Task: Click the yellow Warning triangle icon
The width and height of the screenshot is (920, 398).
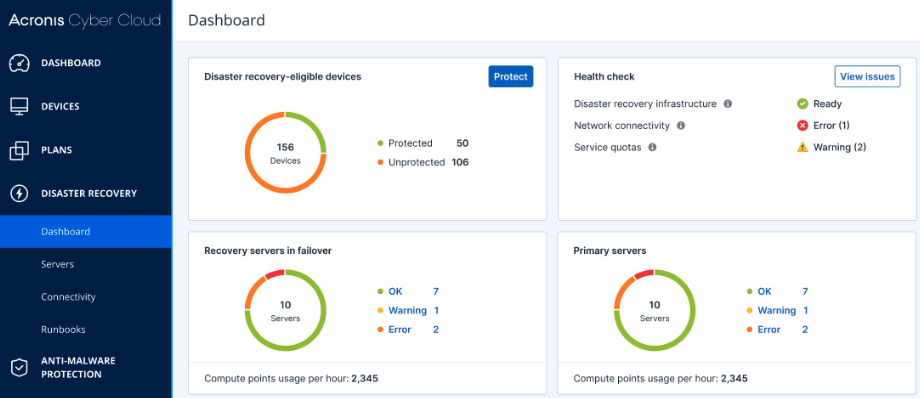Action: point(803,147)
